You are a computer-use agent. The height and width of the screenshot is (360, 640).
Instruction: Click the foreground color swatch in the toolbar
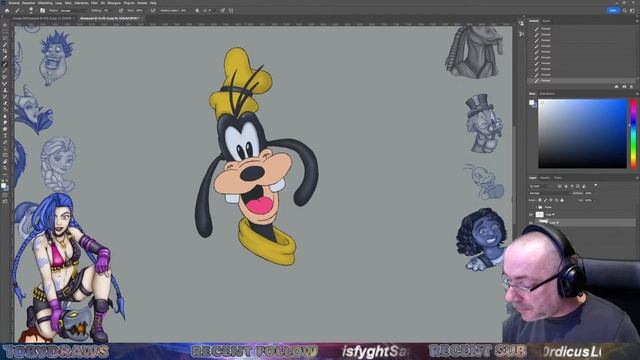[x=3, y=185]
